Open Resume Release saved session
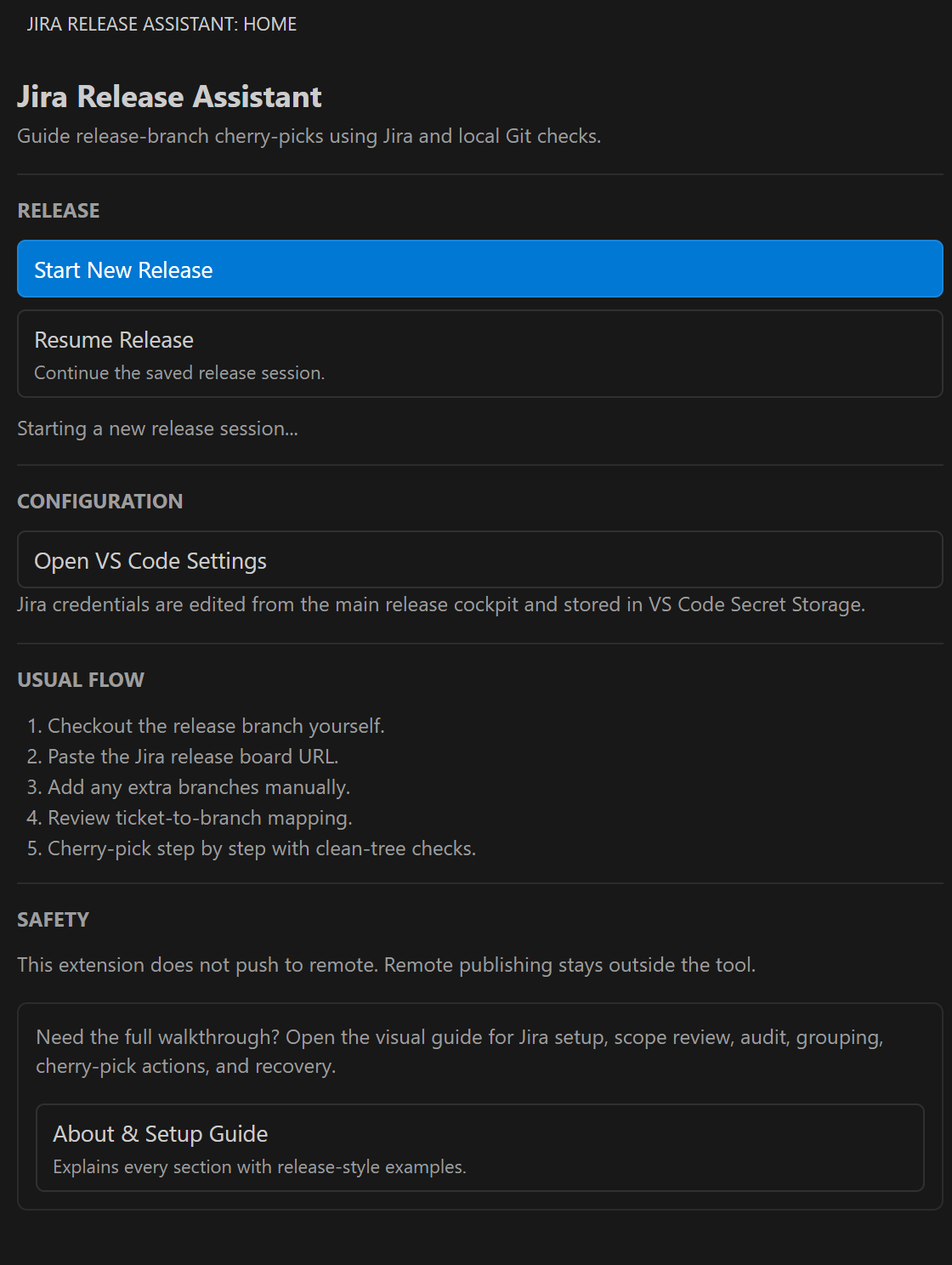This screenshot has height=1265, width=952. (x=480, y=354)
